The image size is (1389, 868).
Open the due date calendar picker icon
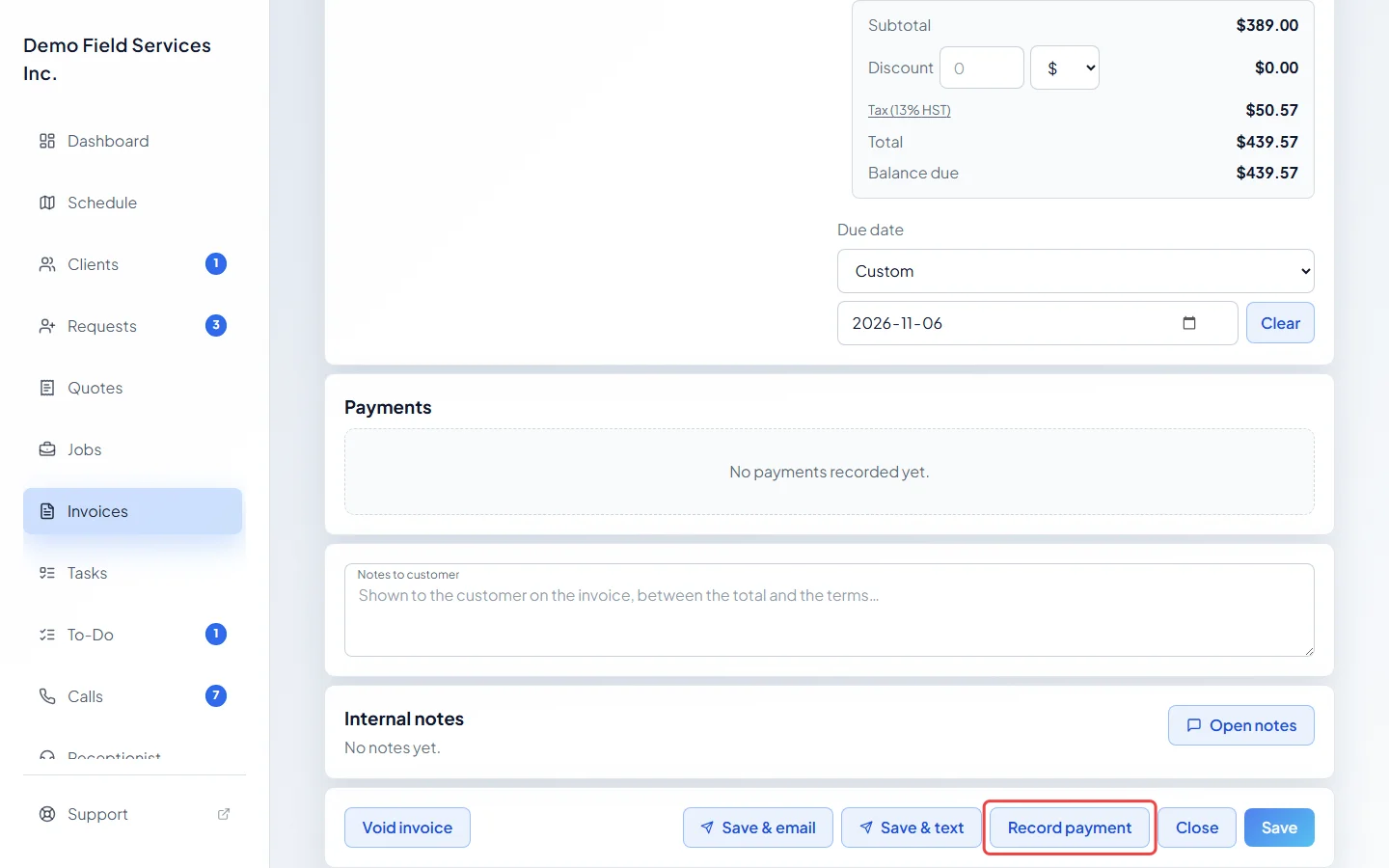[x=1189, y=323]
